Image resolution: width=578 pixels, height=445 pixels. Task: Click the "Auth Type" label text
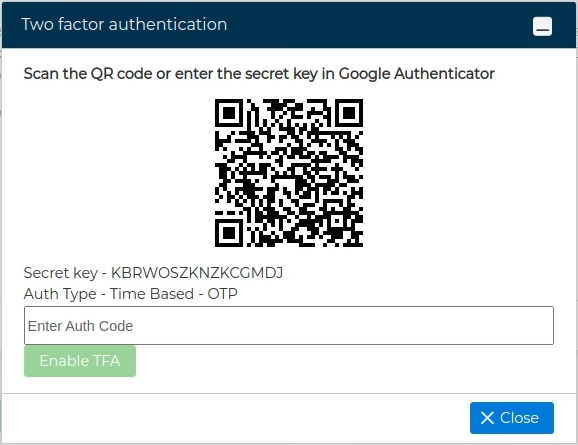point(60,294)
